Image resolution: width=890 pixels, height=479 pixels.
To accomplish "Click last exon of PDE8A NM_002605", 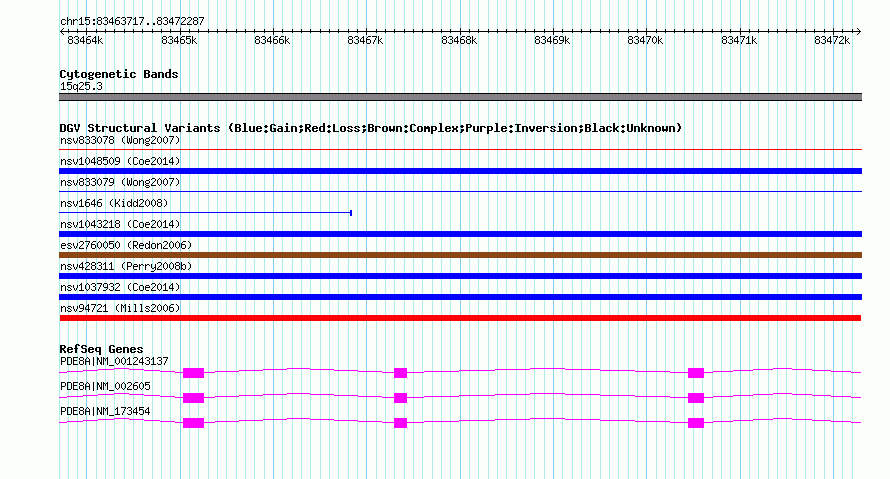I will tap(696, 398).
